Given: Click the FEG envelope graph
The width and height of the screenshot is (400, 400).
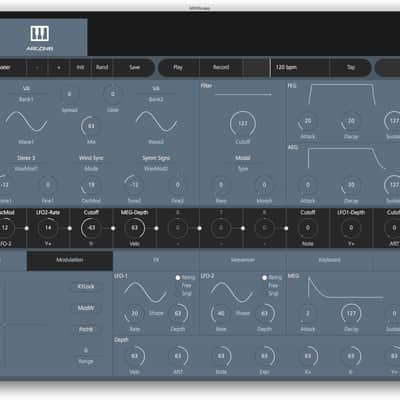Looking at the screenshot, I should pos(342,94).
